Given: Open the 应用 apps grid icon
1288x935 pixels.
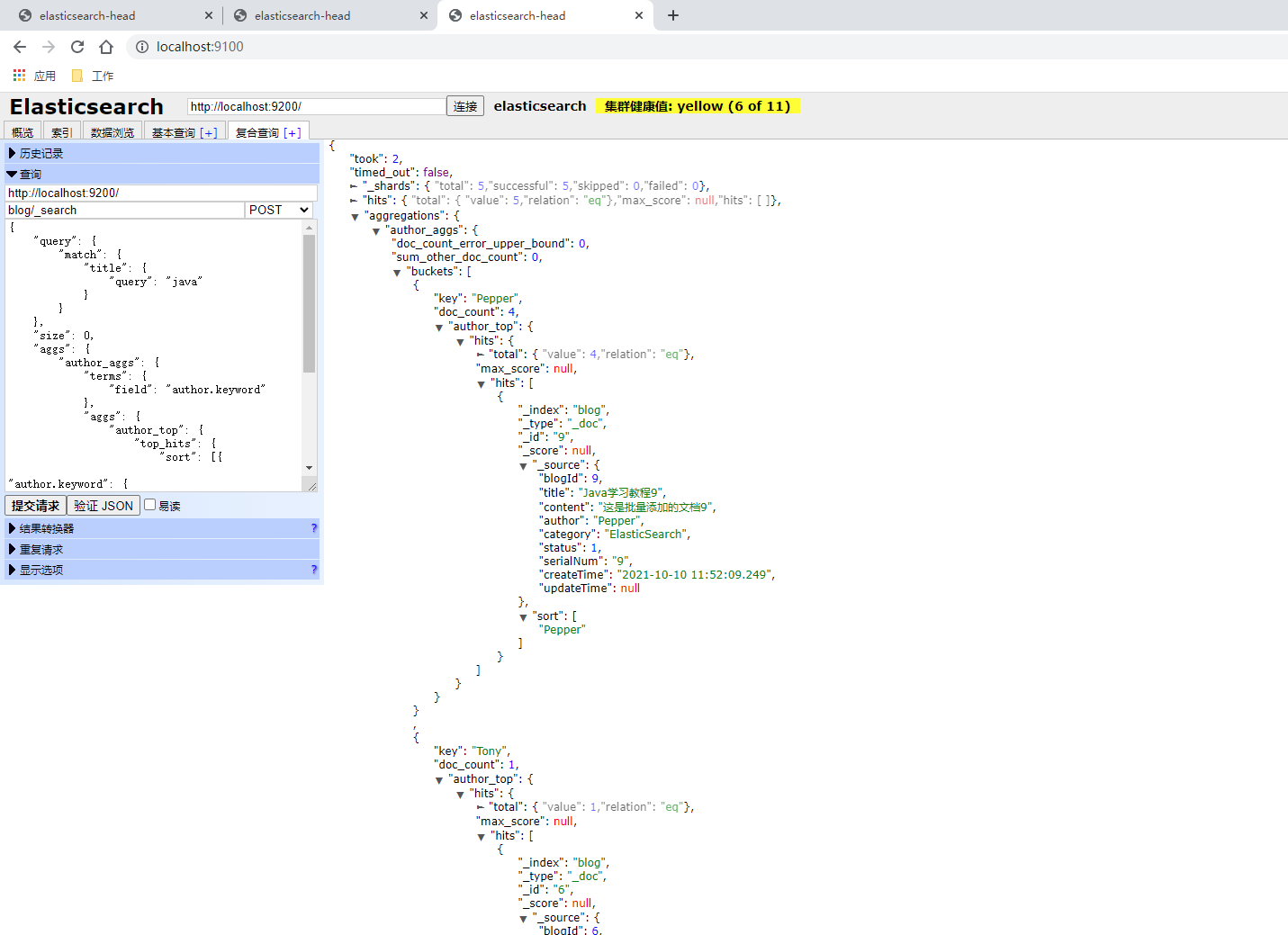Looking at the screenshot, I should (18, 75).
